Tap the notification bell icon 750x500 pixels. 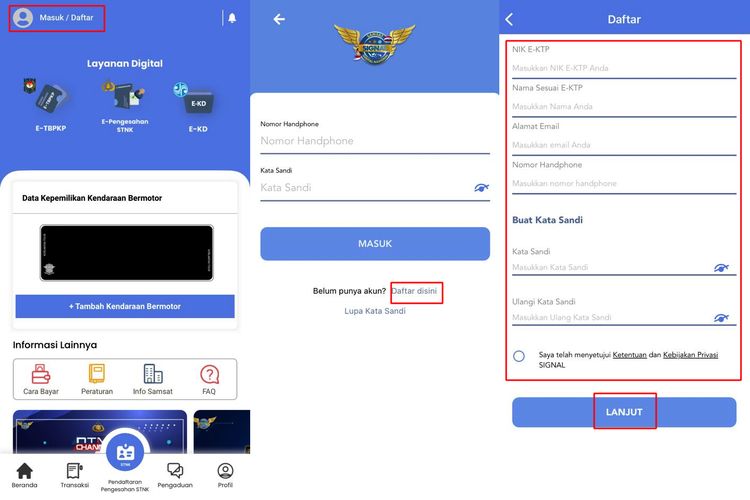[232, 18]
